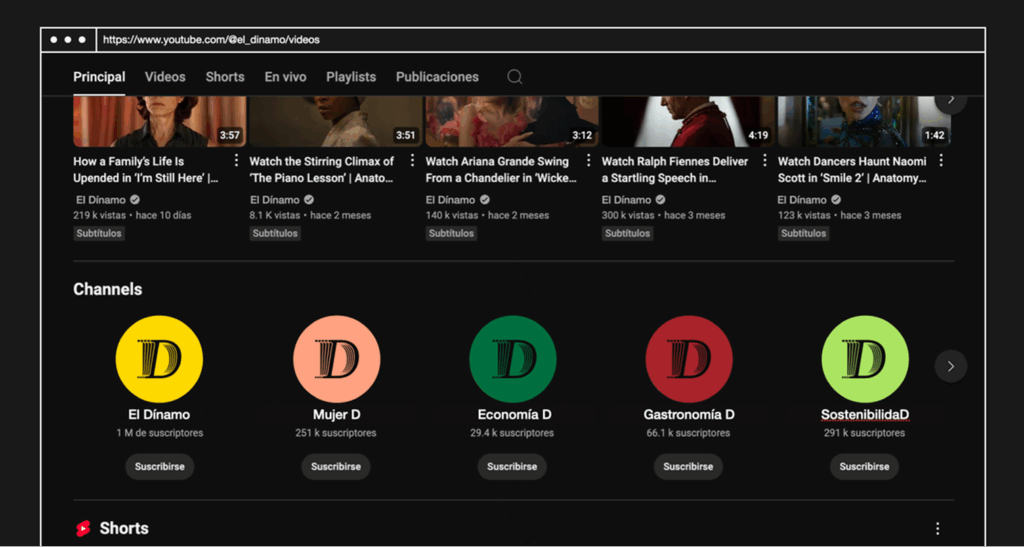Click Subtítulos badge under 'I'm Still Here'
1024x547 pixels.
(99, 233)
